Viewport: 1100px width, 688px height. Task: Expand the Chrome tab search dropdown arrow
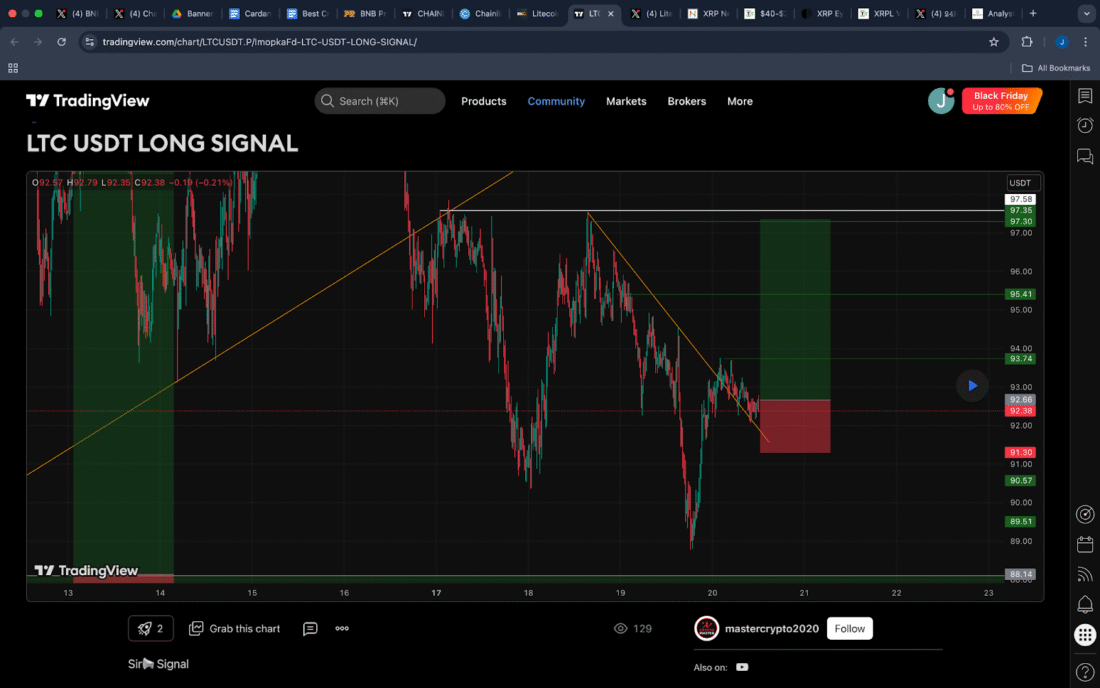pyautogui.click(x=1085, y=14)
